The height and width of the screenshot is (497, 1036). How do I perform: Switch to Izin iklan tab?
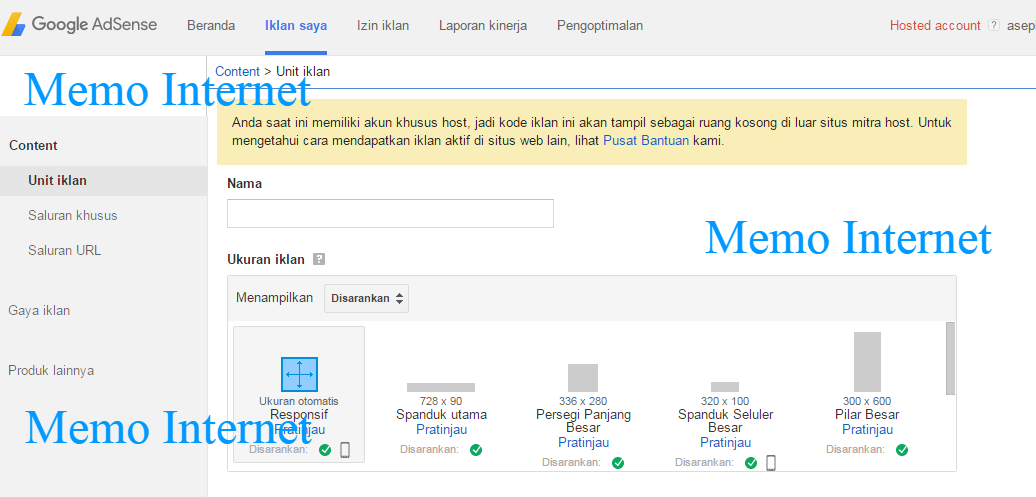[x=383, y=26]
